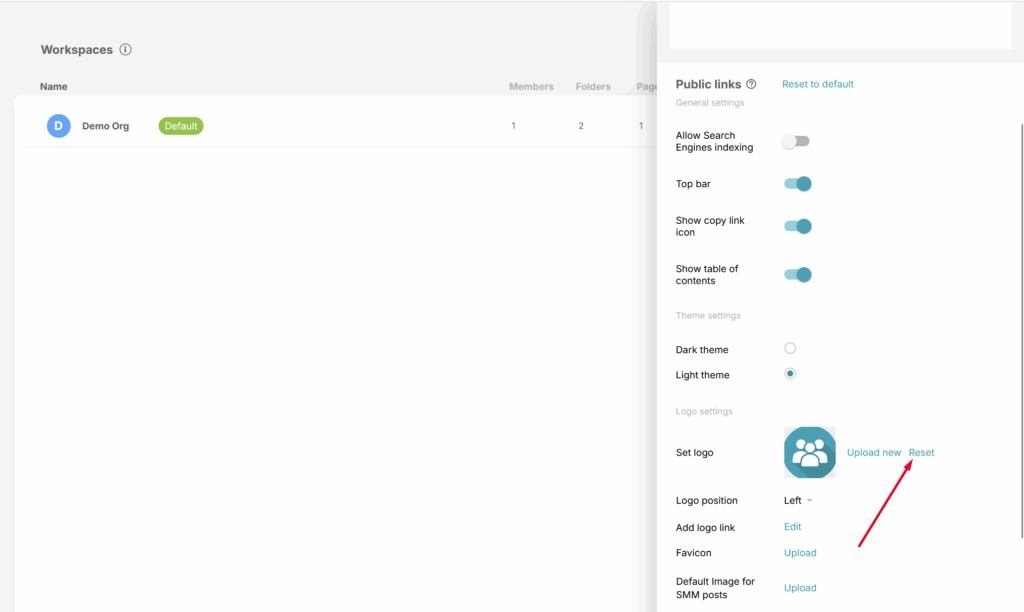
Task: Edit the Add logo link setting
Action: point(792,527)
